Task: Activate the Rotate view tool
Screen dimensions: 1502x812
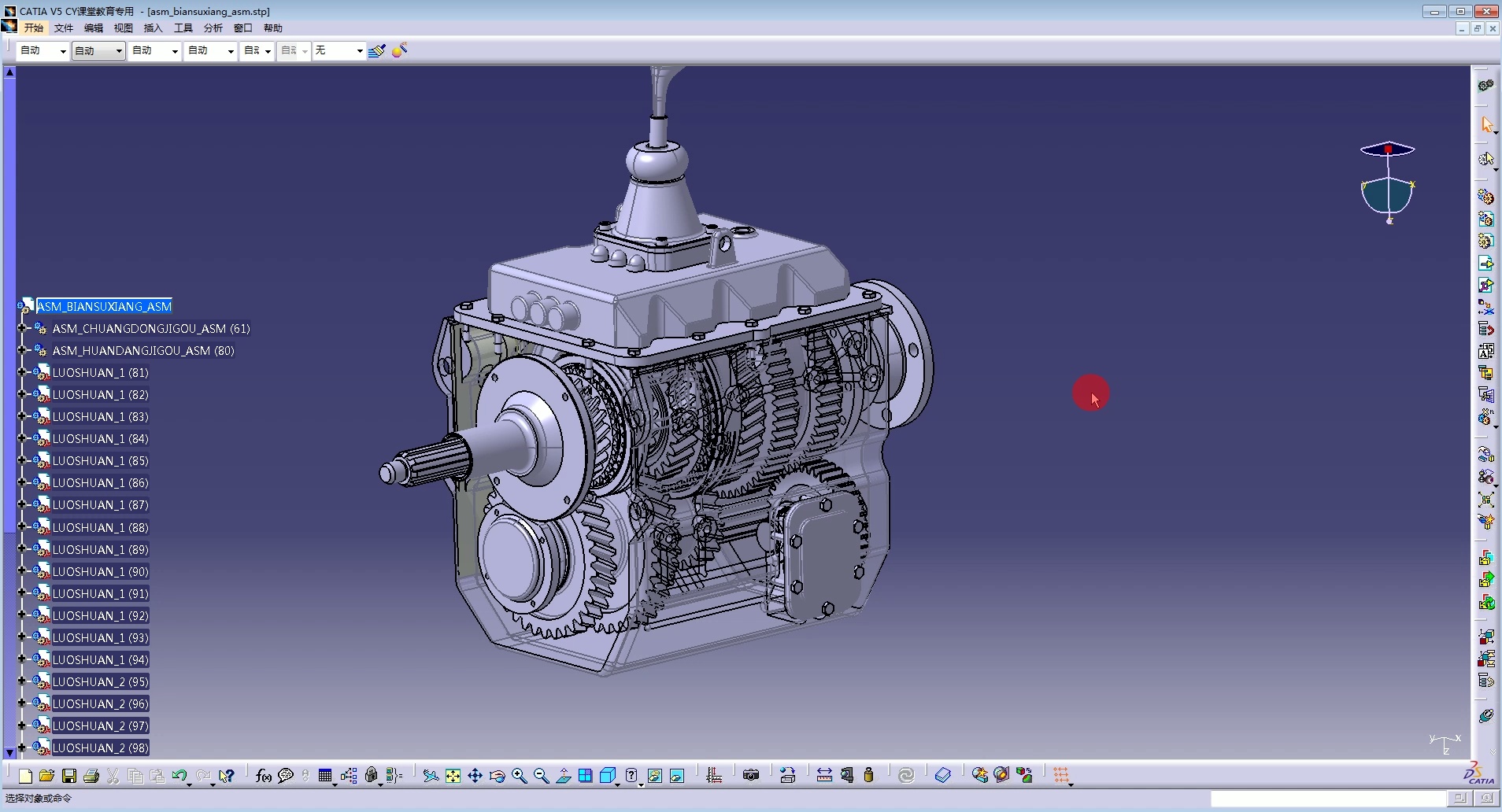Action: [498, 776]
